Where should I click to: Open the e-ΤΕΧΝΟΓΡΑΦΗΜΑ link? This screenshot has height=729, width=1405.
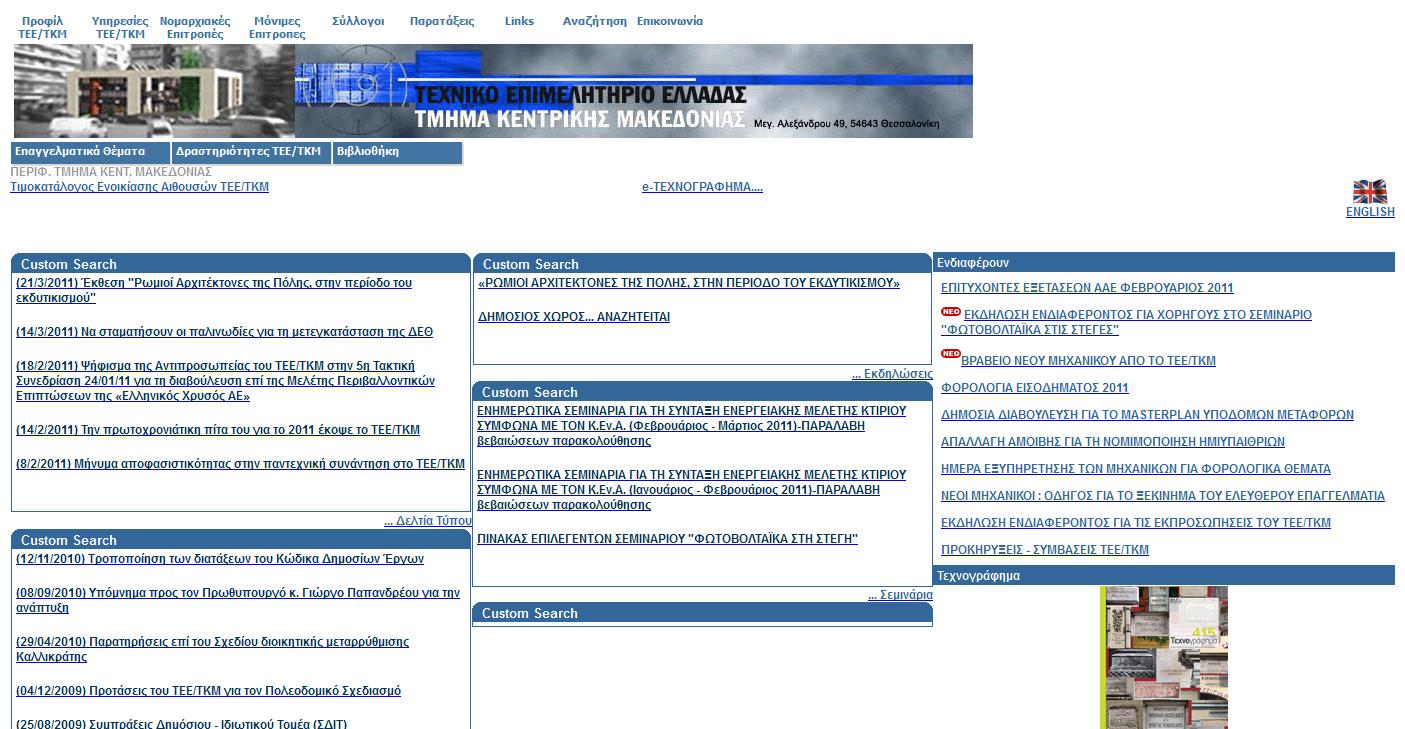(x=702, y=187)
